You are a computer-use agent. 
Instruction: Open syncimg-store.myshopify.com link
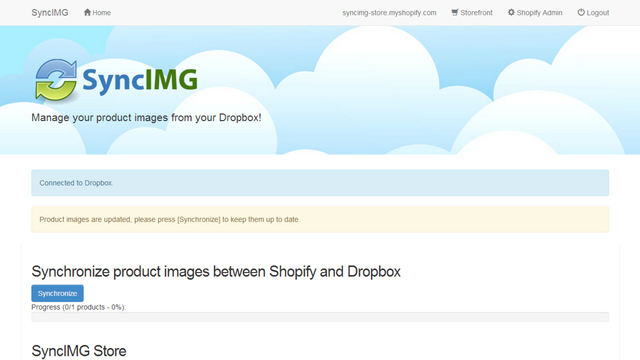click(389, 13)
